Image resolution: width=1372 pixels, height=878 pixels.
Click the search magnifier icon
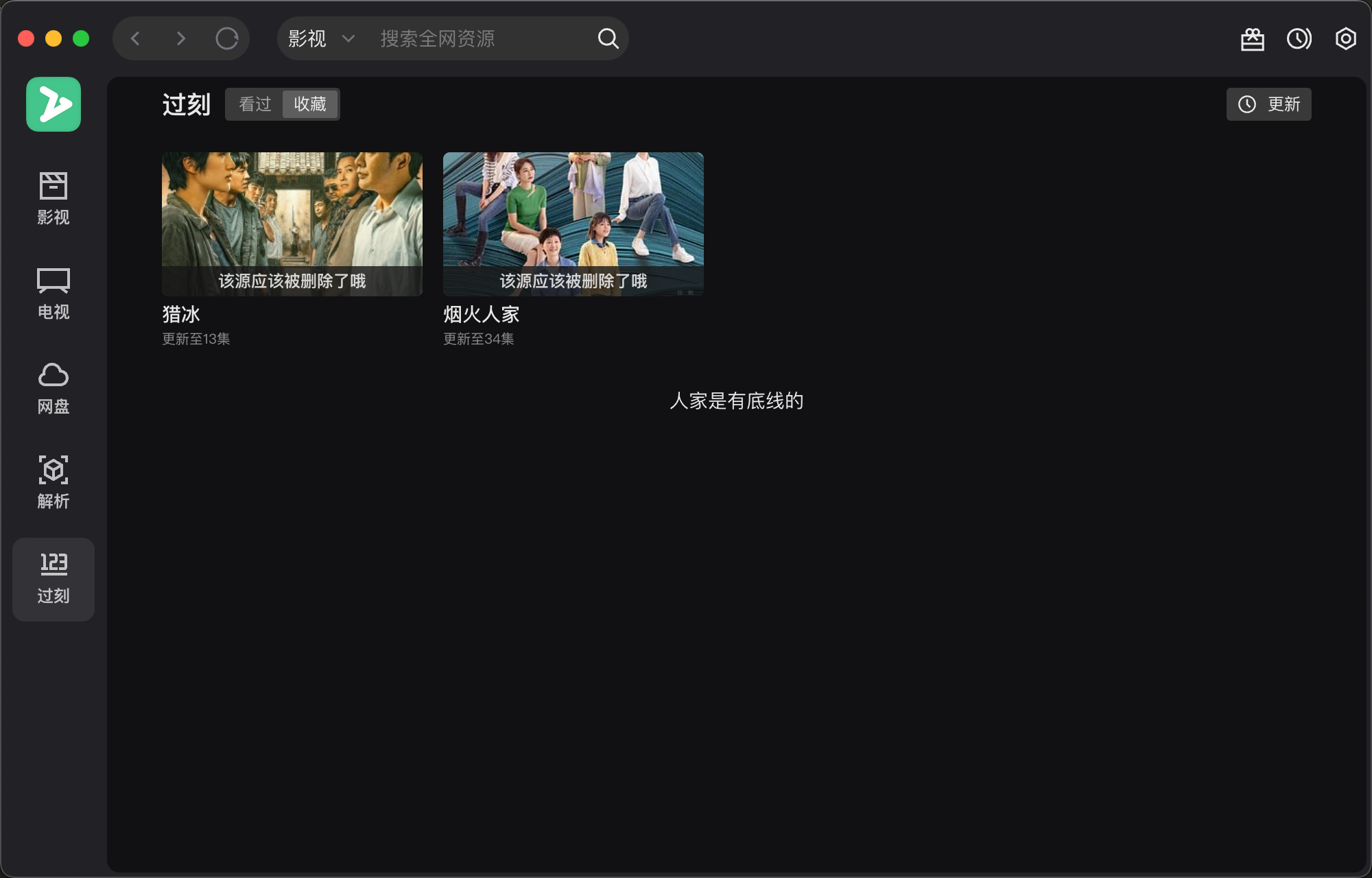tap(608, 39)
